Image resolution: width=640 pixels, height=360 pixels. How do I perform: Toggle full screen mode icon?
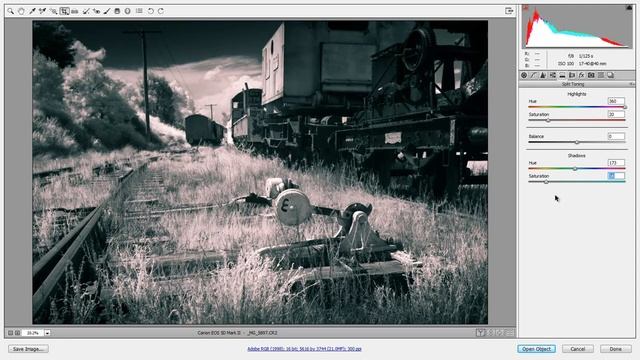(509, 11)
